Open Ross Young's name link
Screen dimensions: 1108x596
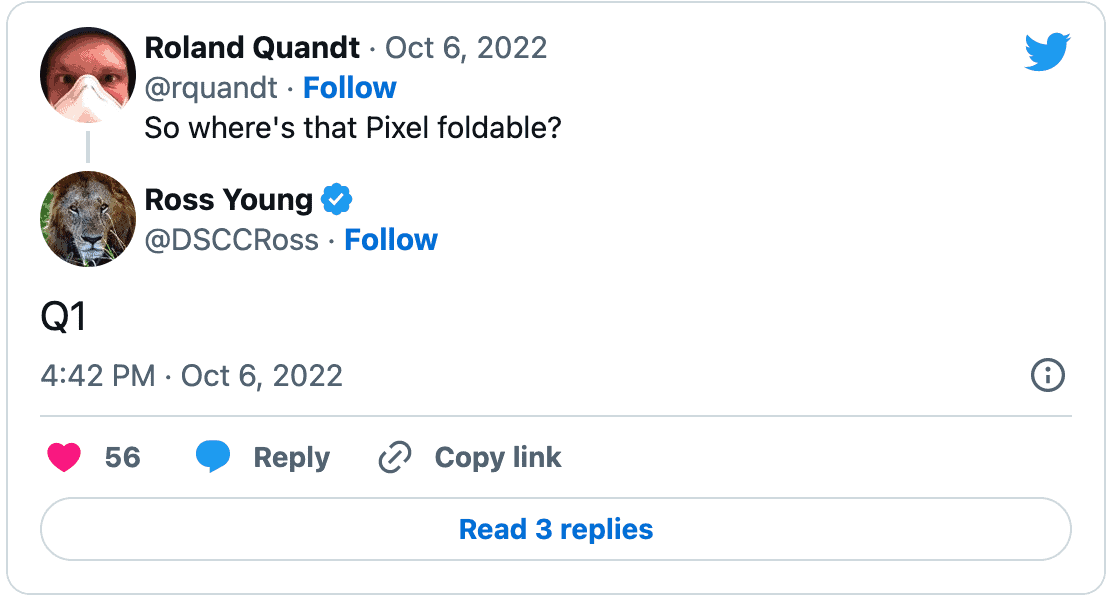pyautogui.click(x=229, y=200)
